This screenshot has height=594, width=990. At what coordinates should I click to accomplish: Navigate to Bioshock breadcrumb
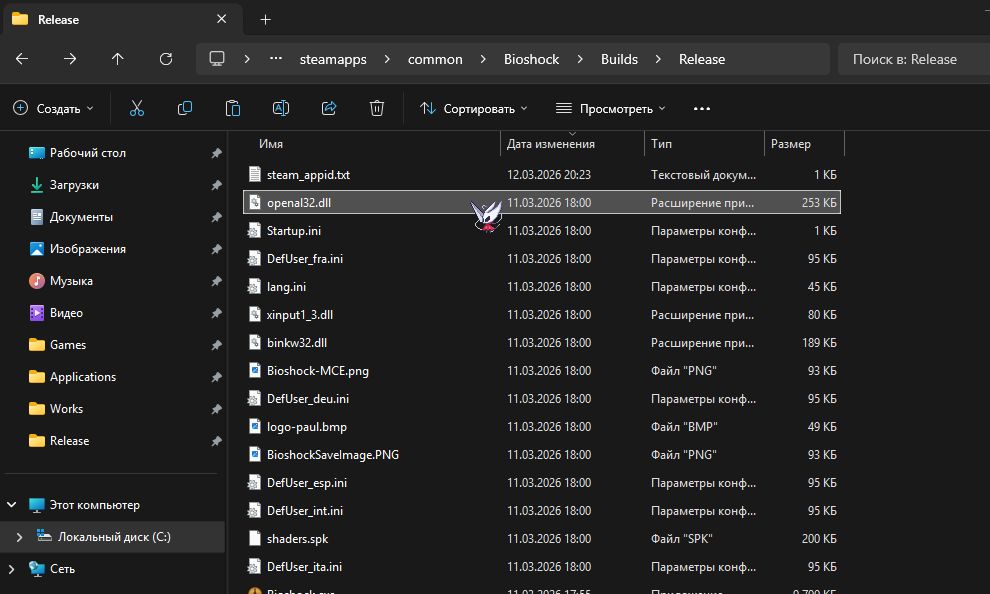click(531, 59)
